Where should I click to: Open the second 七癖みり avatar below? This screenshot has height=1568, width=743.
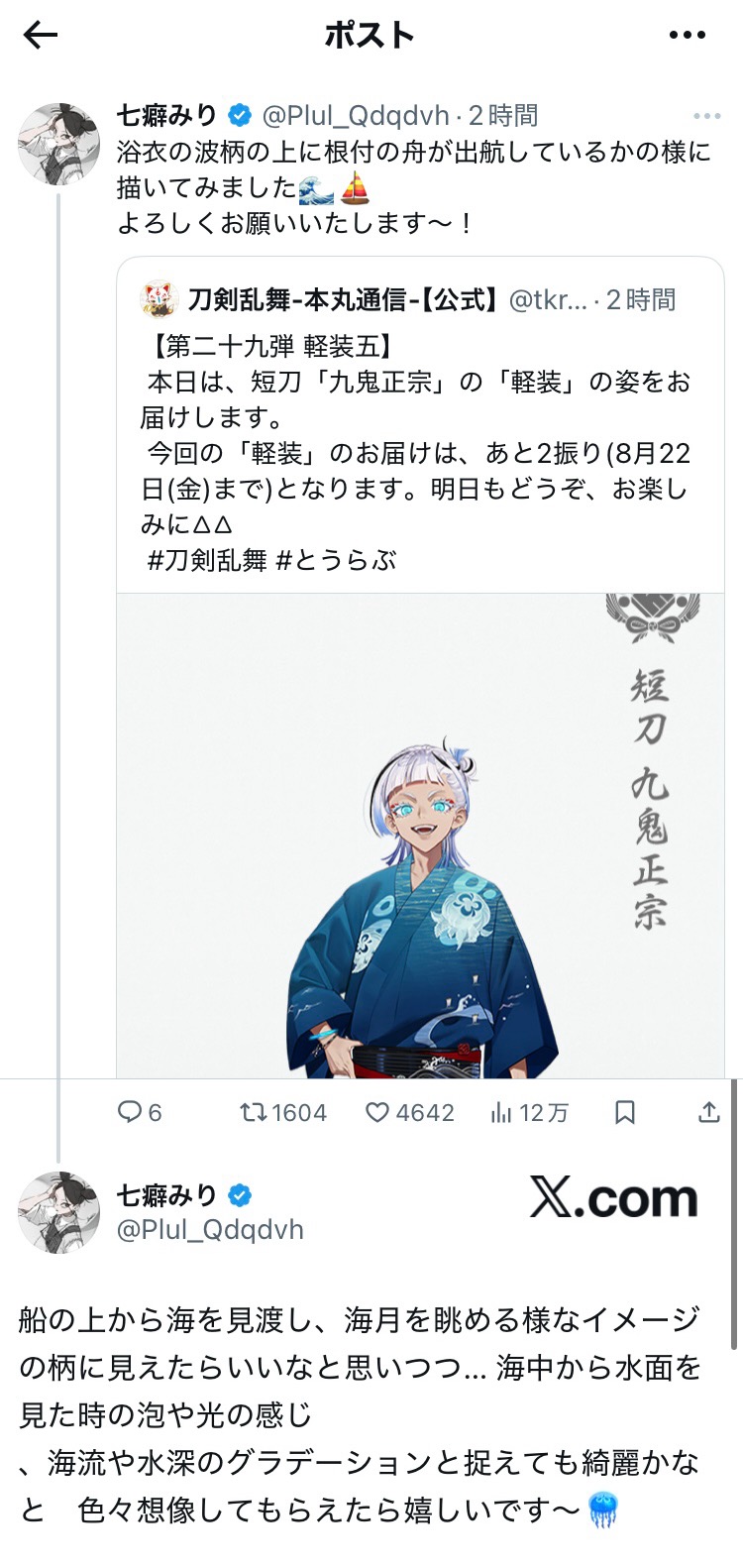pyautogui.click(x=58, y=1211)
